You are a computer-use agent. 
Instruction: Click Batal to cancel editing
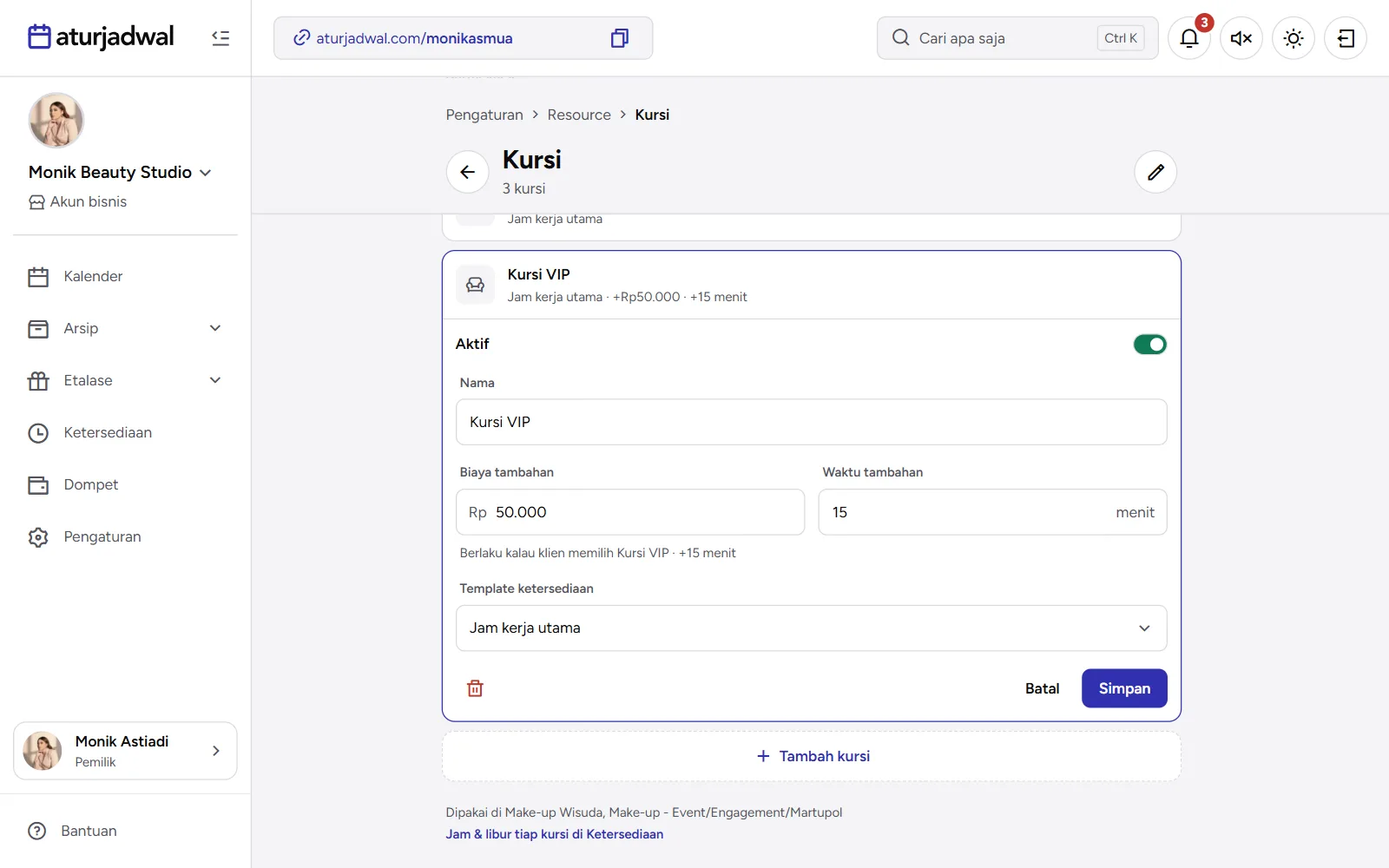click(x=1042, y=688)
